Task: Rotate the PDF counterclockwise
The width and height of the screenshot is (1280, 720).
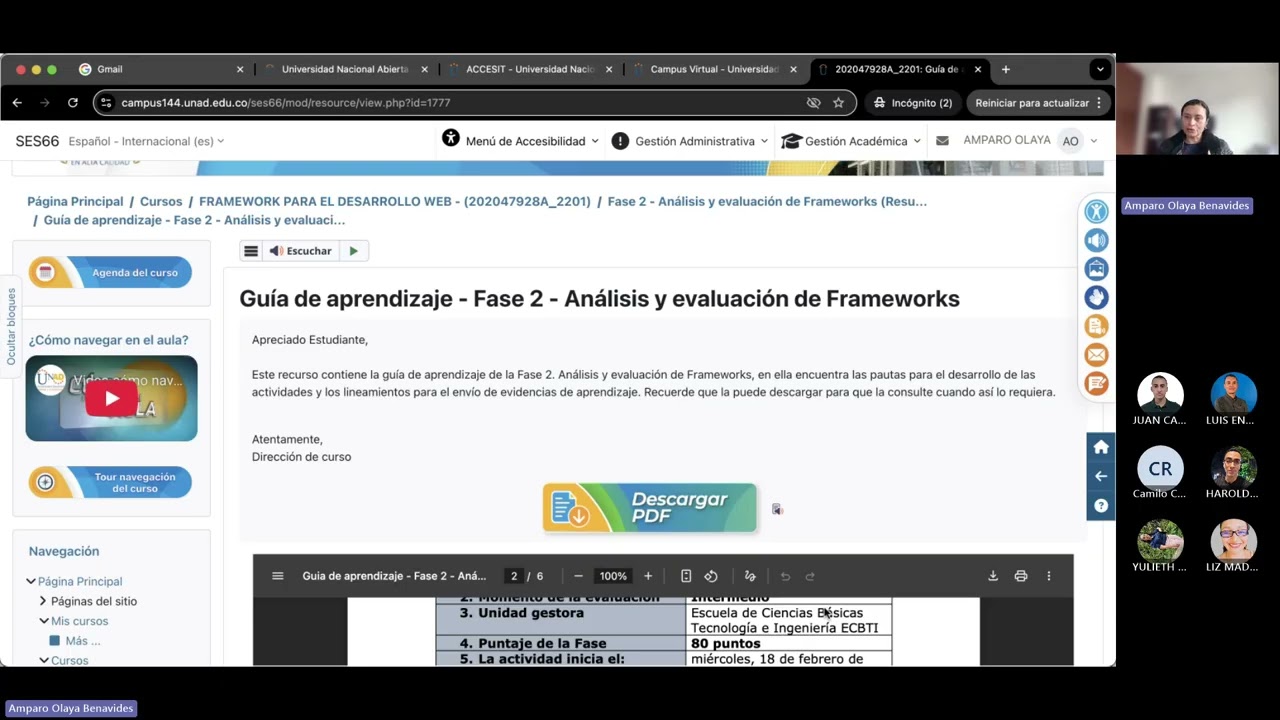Action: click(711, 576)
